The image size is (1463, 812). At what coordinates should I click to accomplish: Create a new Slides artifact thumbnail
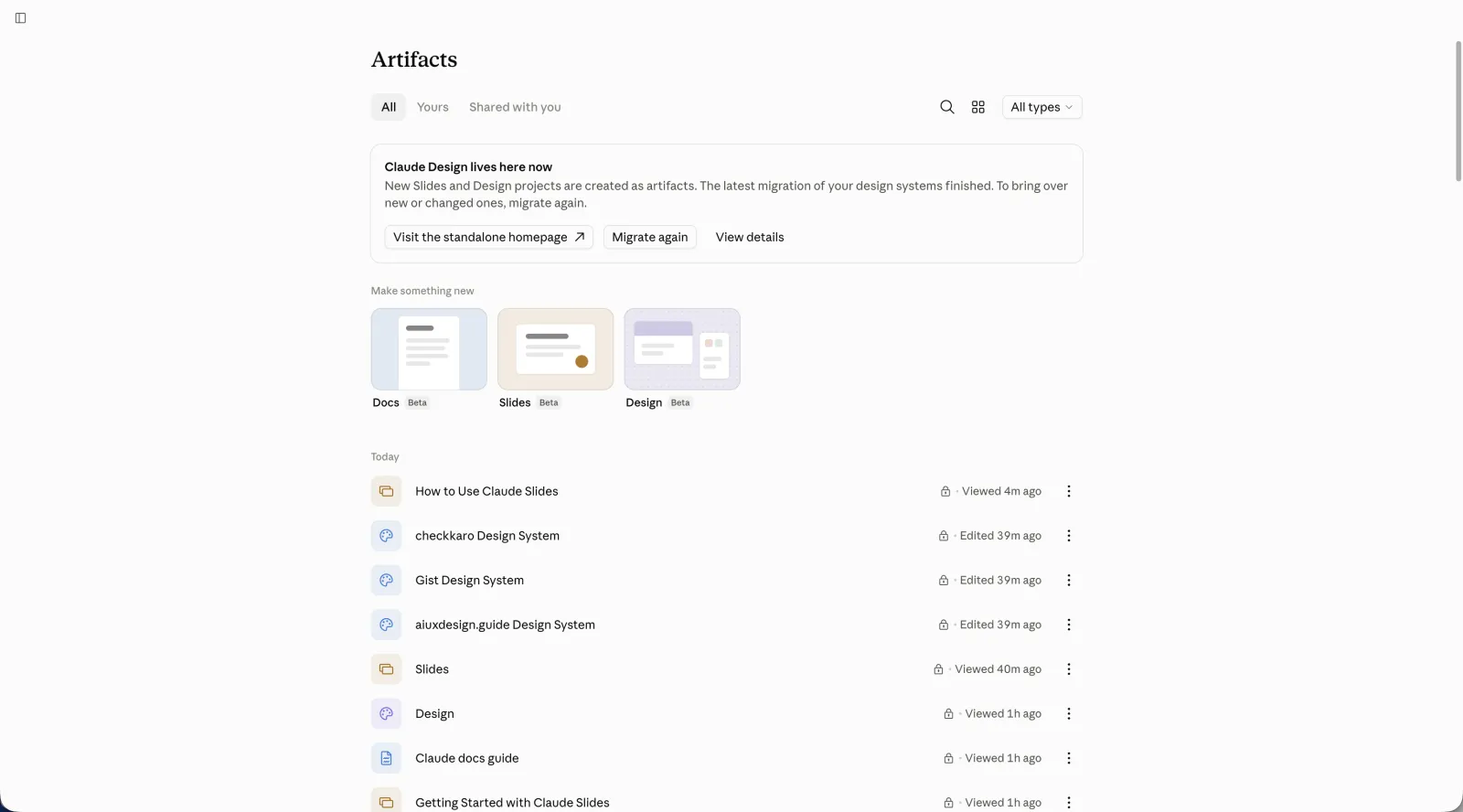555,349
